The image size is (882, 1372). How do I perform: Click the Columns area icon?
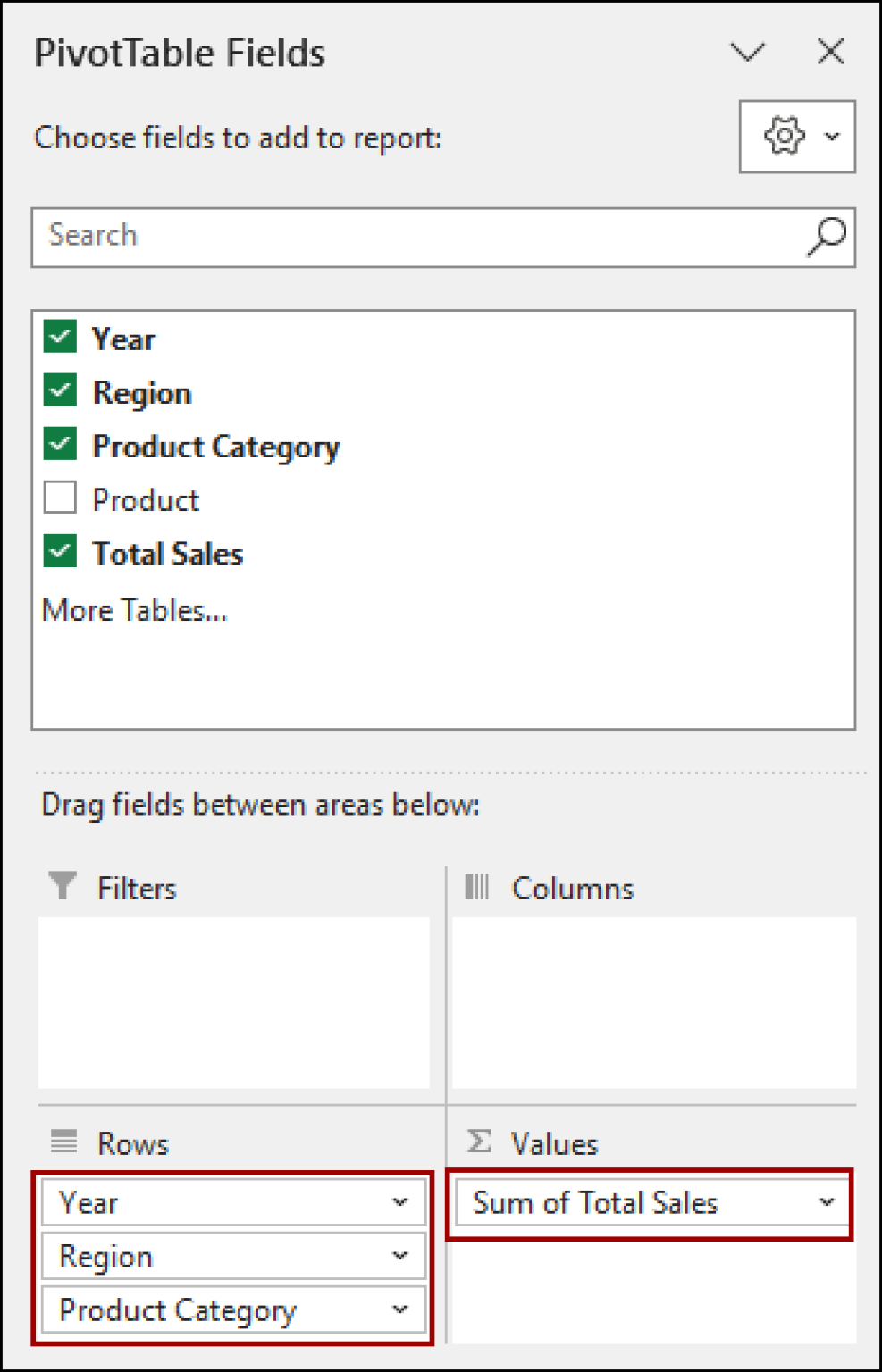pyautogui.click(x=476, y=886)
